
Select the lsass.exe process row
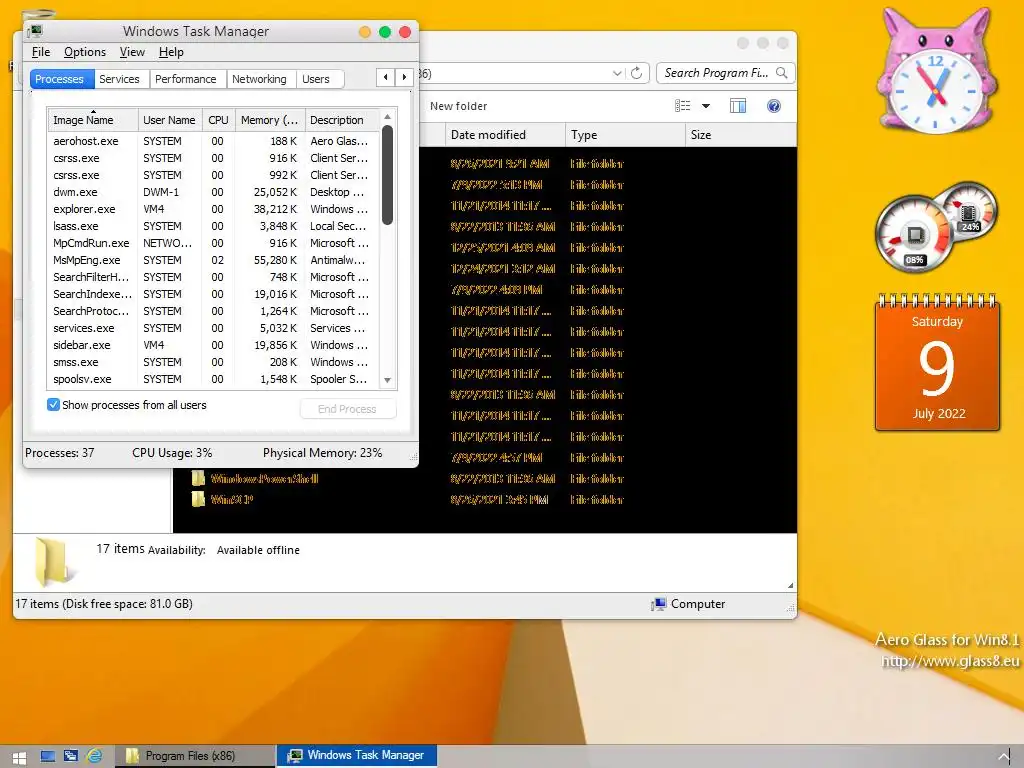(x=213, y=226)
